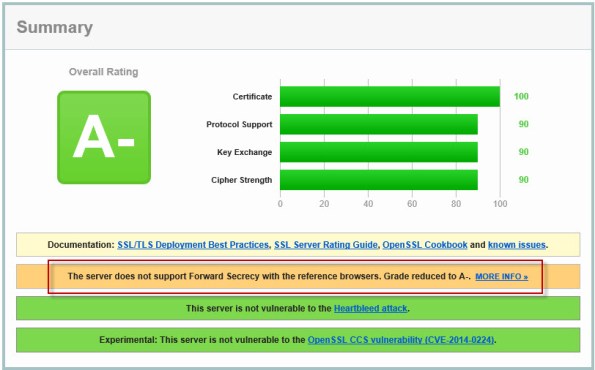This screenshot has height=370, width=595.
Task: Click the Summary heading
Action: [55, 27]
